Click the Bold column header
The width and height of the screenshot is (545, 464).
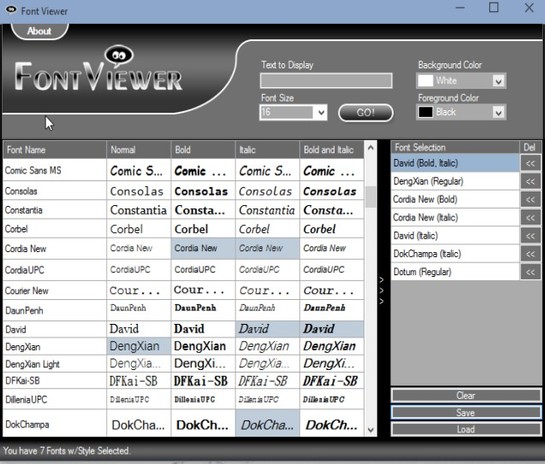(x=203, y=150)
